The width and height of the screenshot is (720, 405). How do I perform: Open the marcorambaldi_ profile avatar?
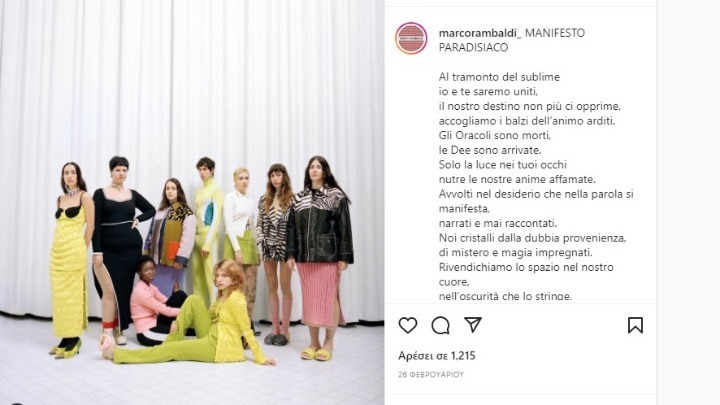411,39
